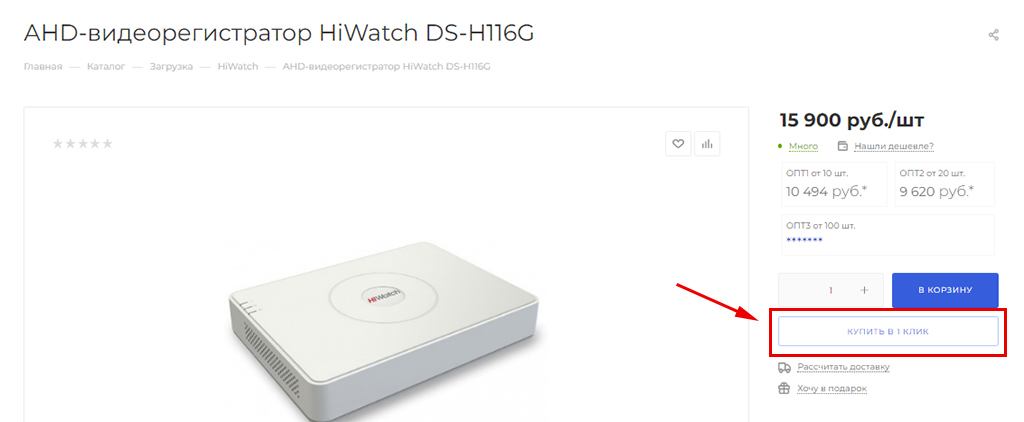
Task: Go to 'Главная' in breadcrumbs
Action: 42,67
